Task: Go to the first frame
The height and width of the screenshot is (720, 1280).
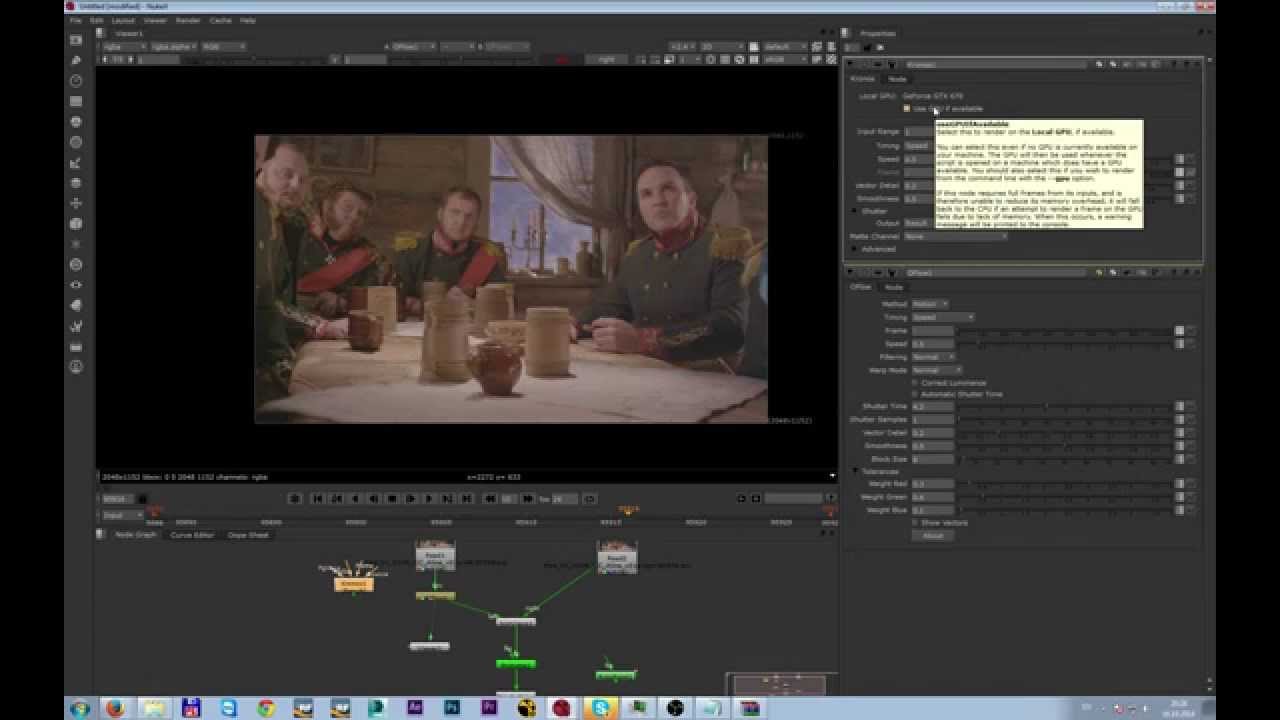Action: pyautogui.click(x=318, y=498)
